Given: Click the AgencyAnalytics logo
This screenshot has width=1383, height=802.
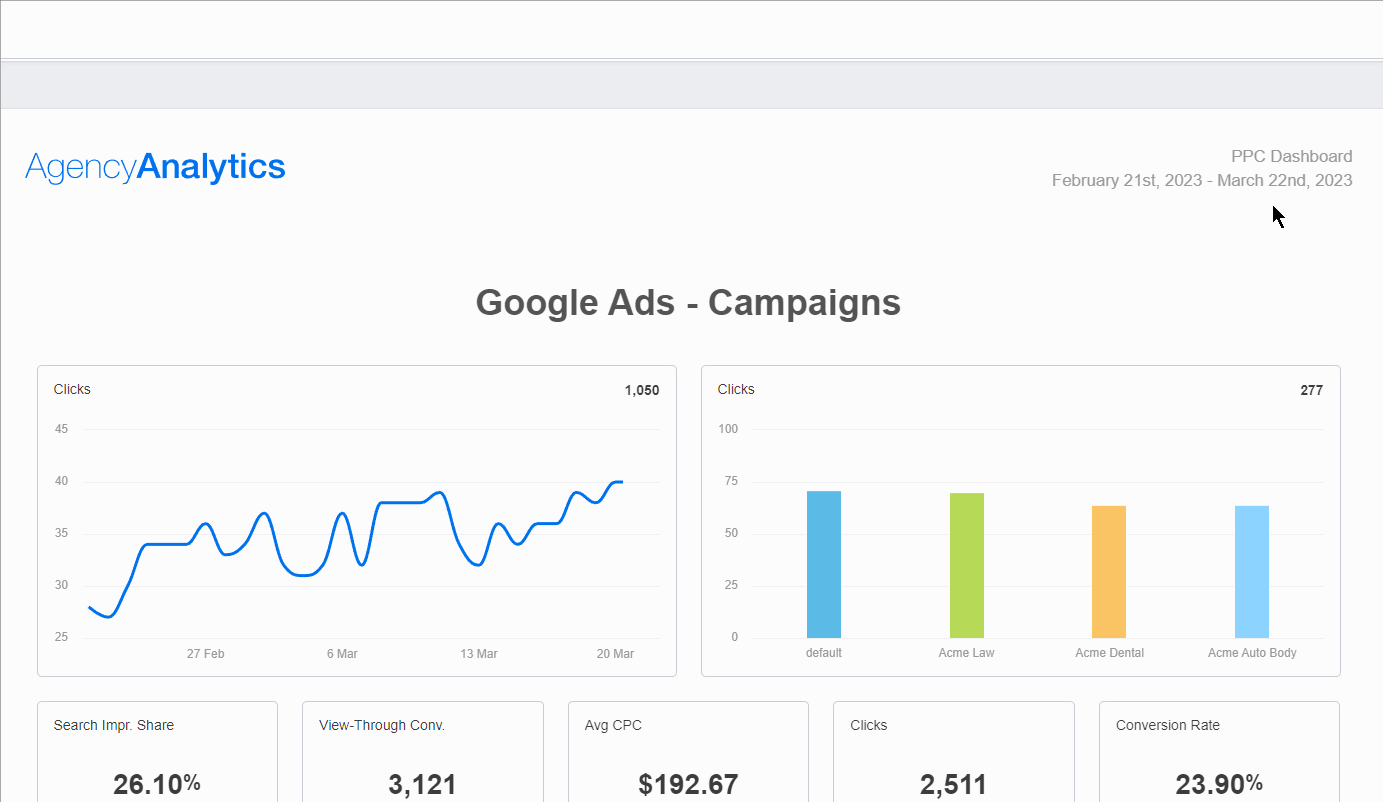Looking at the screenshot, I should (154, 166).
